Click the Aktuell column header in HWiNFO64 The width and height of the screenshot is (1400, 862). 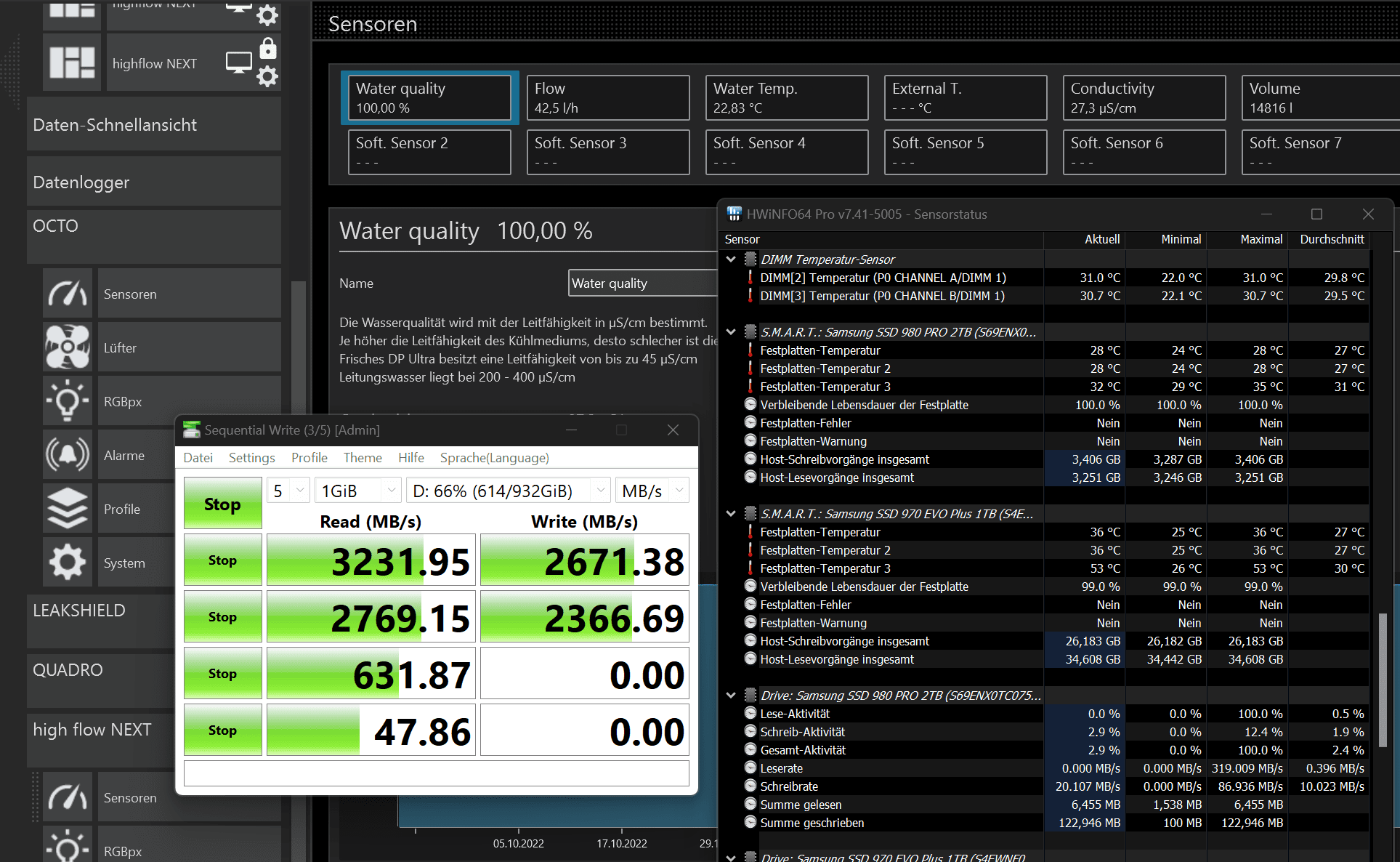pos(1084,239)
